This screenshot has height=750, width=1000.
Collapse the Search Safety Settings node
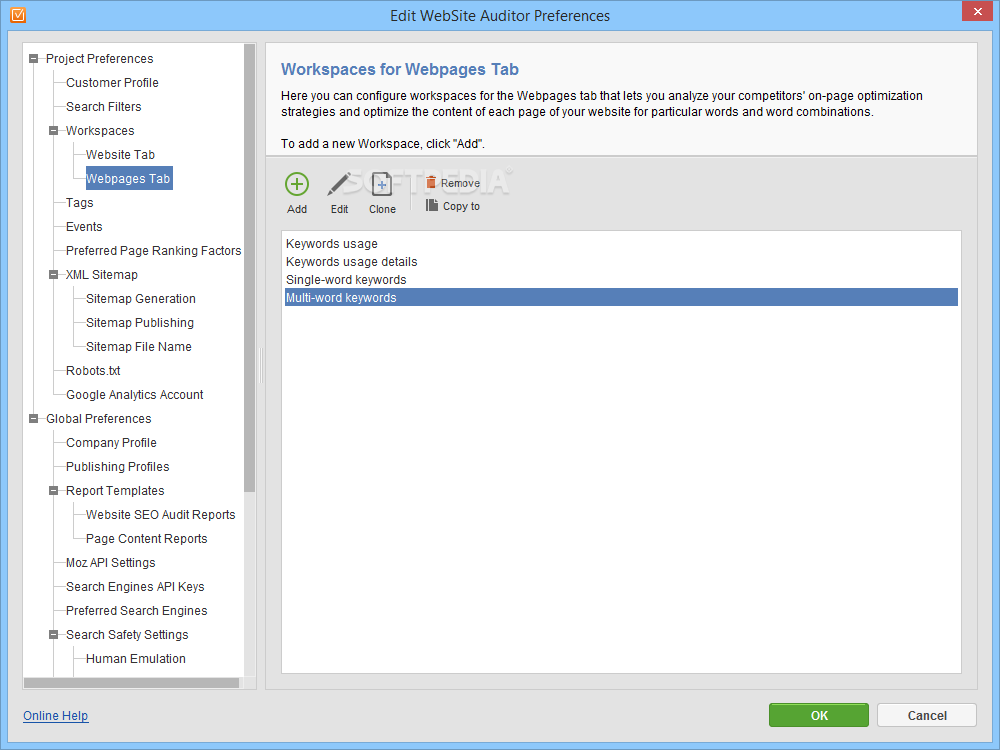tap(54, 635)
